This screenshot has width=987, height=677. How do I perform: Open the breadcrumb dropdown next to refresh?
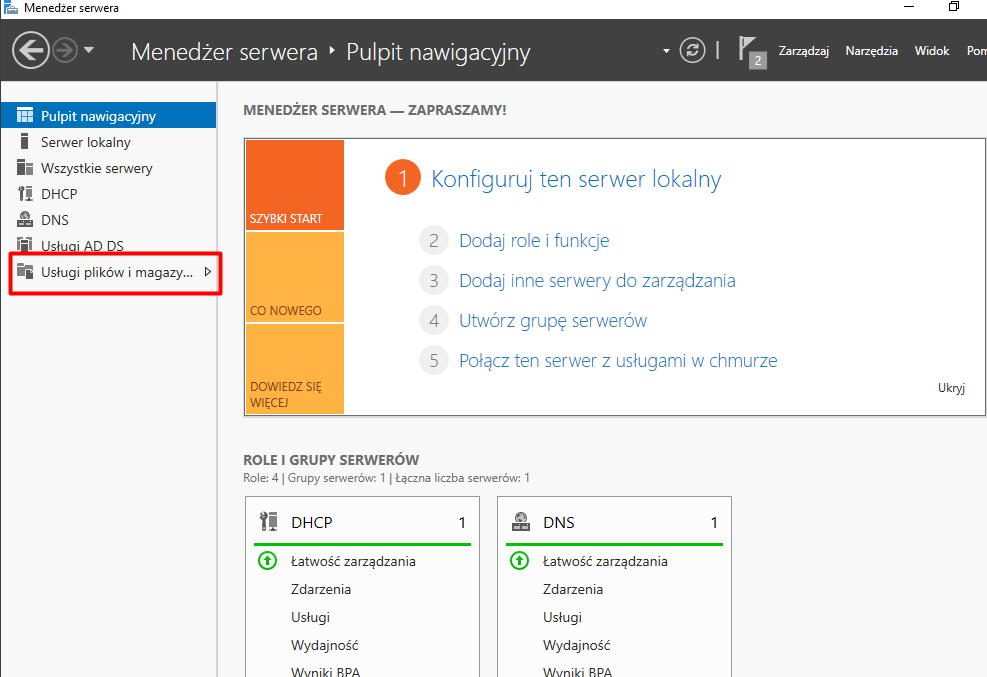[x=666, y=51]
